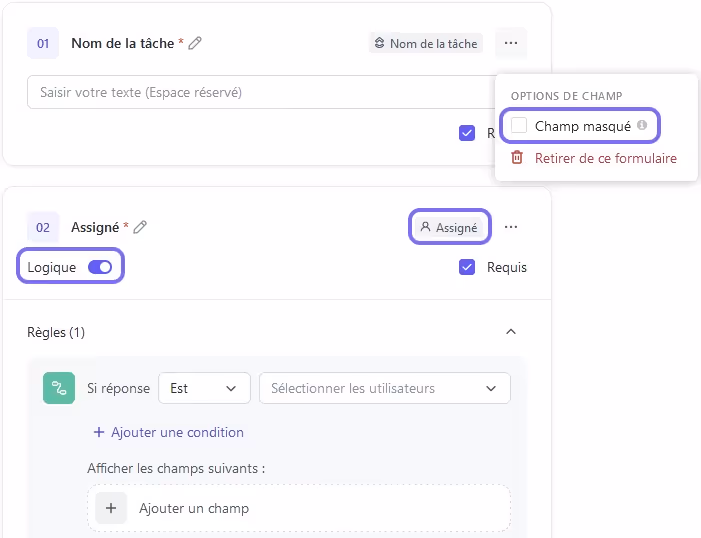
Task: Open Sélectionner les utilisateurs dropdown
Action: pos(384,388)
